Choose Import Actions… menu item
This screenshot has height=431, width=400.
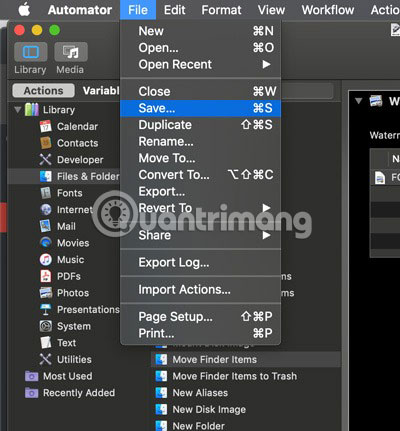click(x=200, y=289)
